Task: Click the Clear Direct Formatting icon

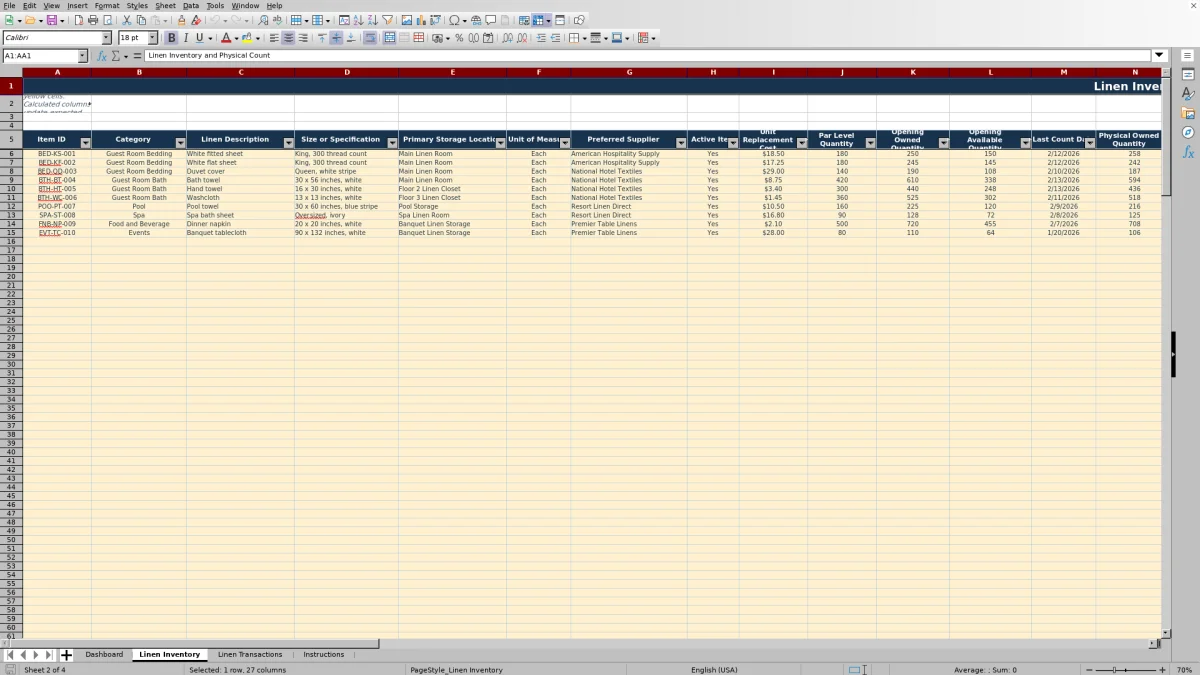Action: click(196, 20)
